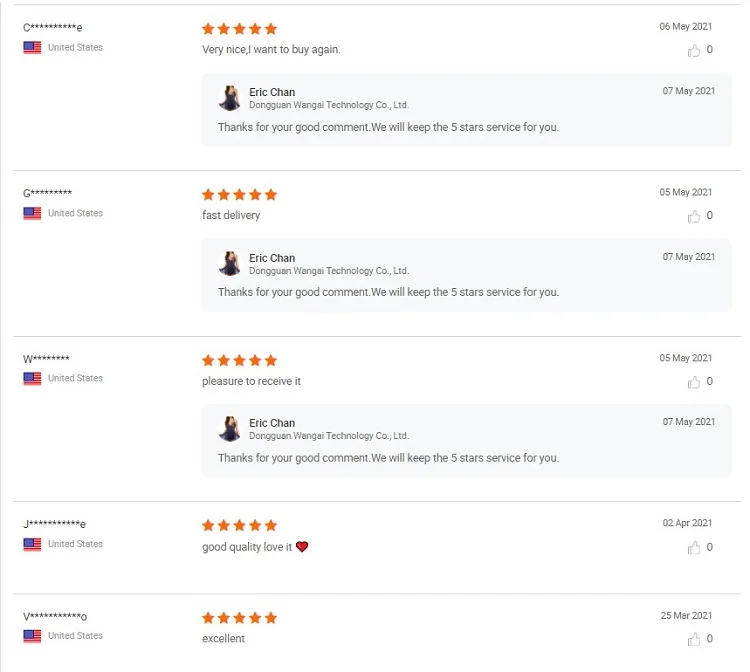Thumbs-up the "good quality love it" review
This screenshot has height=672, width=750.
click(x=694, y=548)
